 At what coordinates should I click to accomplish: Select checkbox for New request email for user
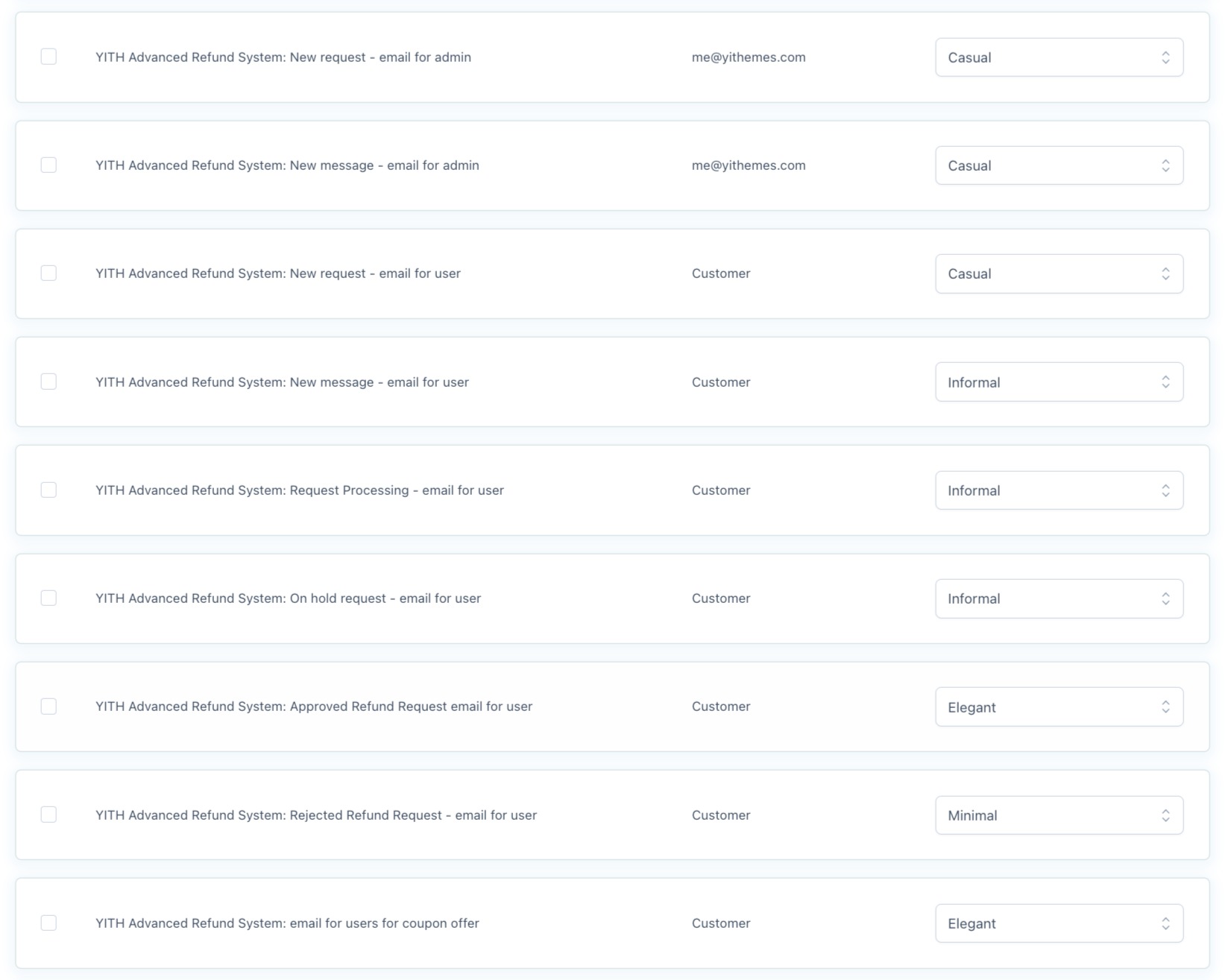pyautogui.click(x=48, y=273)
